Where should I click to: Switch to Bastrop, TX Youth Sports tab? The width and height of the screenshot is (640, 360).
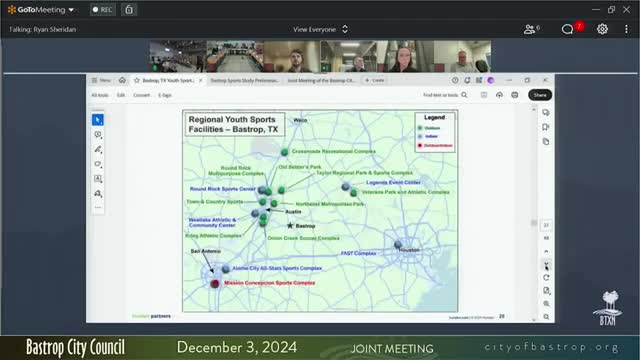click(168, 80)
